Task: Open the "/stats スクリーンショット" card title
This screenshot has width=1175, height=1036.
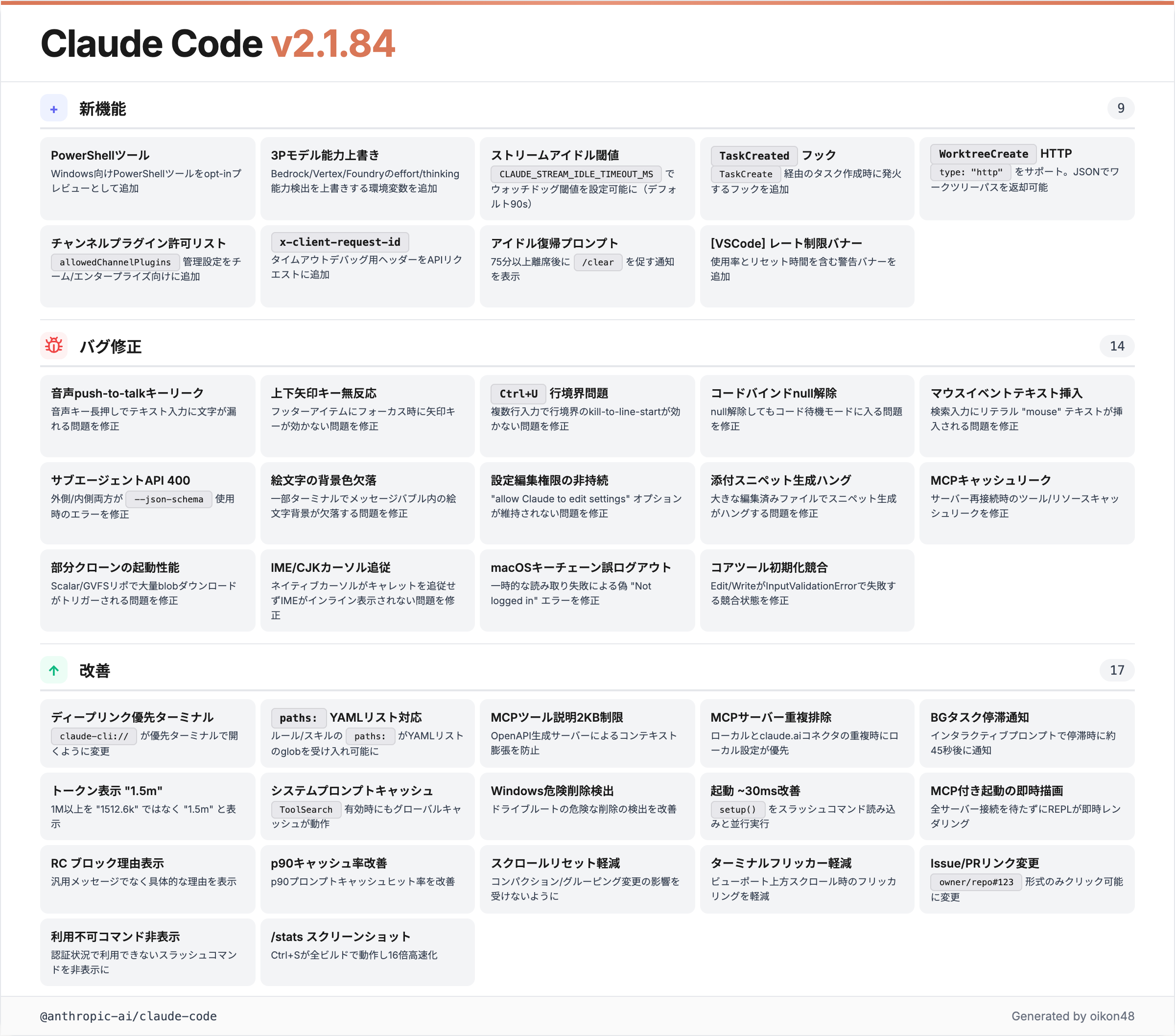Action: click(341, 937)
